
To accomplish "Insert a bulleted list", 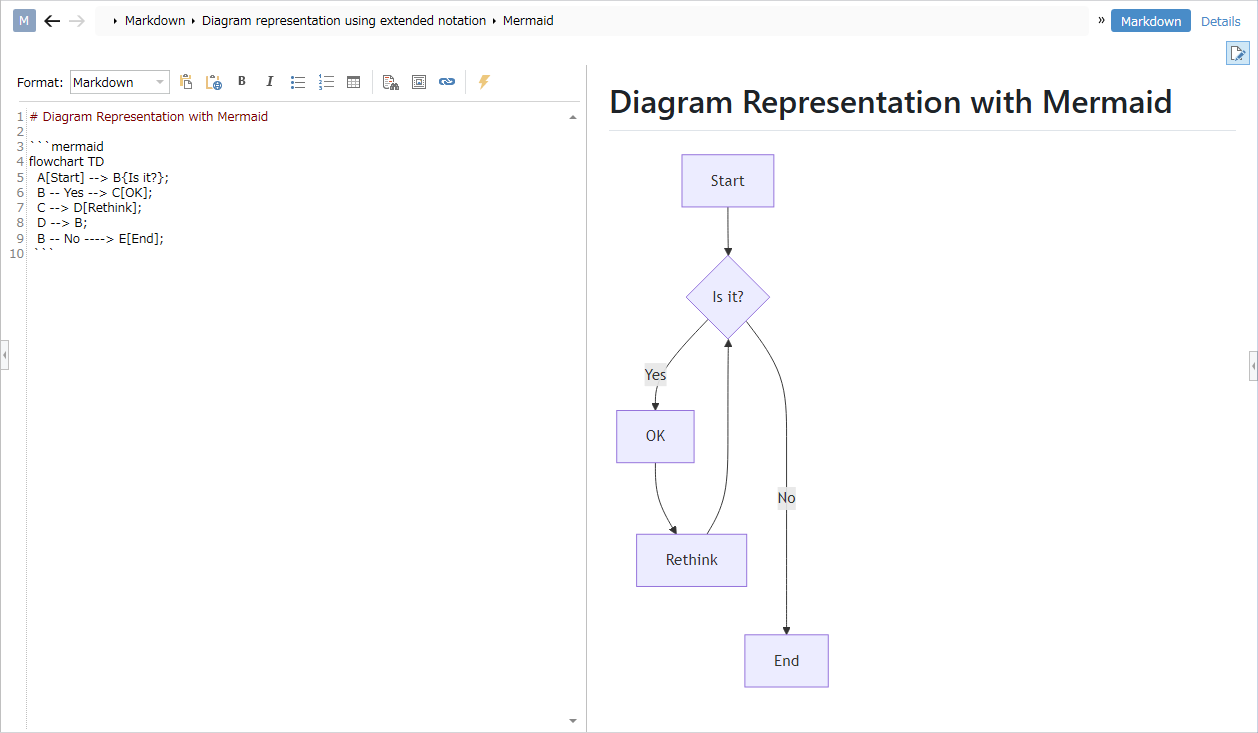I will [x=297, y=82].
